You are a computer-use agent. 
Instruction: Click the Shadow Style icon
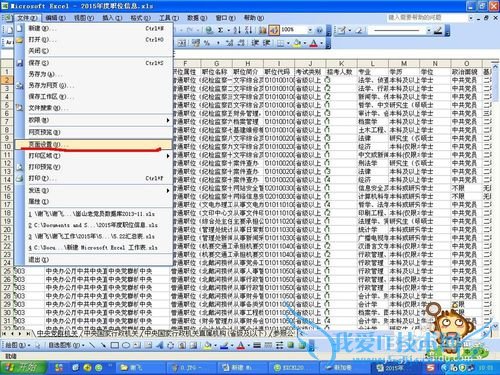pyautogui.click(x=291, y=345)
